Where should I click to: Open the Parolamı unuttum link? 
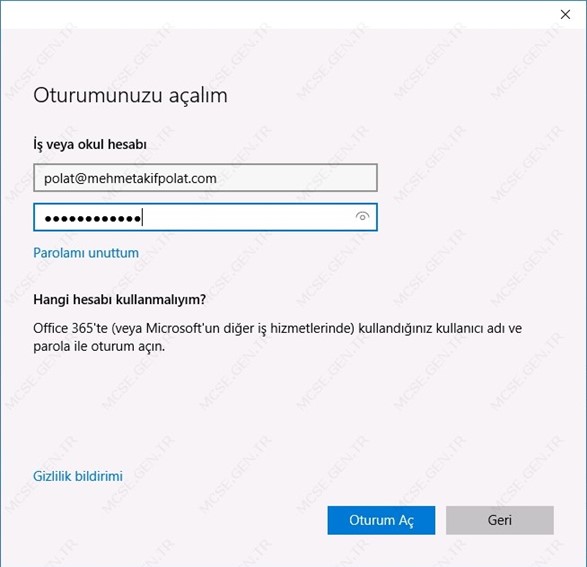[x=86, y=253]
